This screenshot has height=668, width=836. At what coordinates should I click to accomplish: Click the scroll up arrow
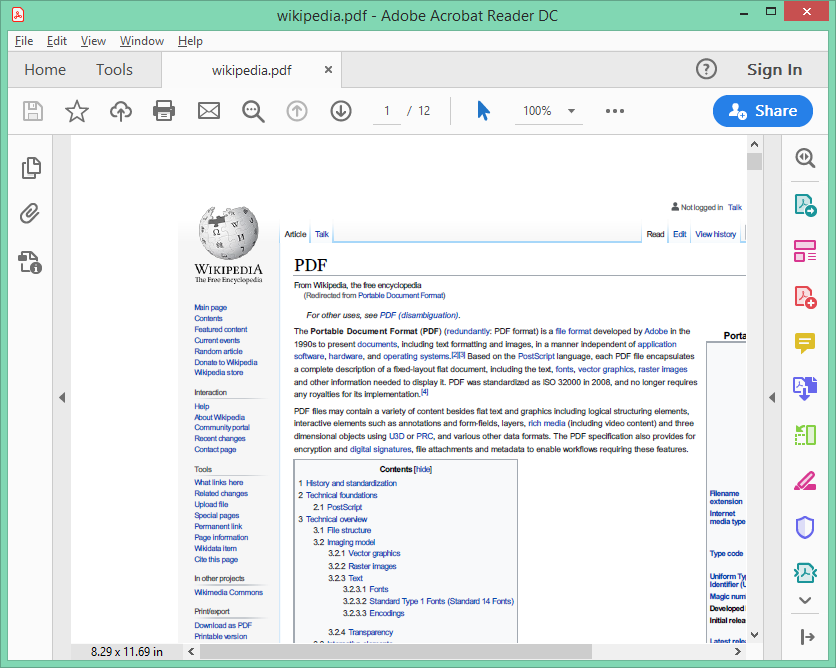[x=754, y=144]
